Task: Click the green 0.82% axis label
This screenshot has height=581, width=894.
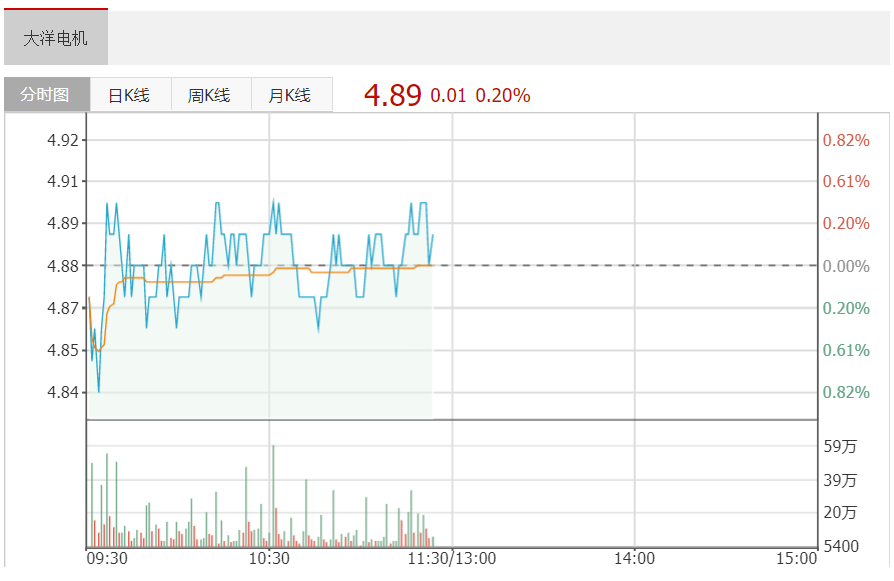Action: (846, 392)
